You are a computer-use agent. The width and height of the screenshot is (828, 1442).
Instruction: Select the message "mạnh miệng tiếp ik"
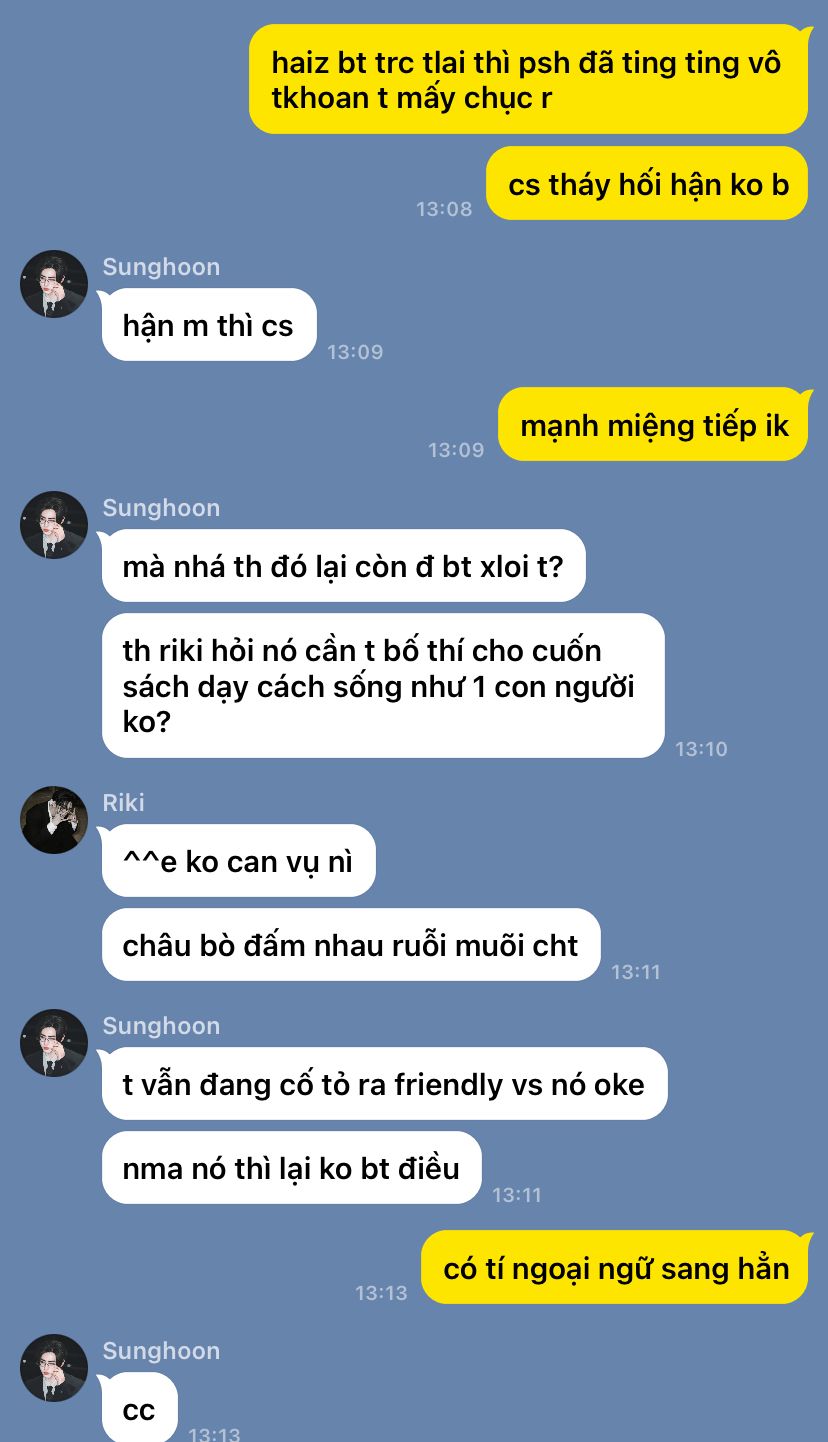click(x=653, y=425)
